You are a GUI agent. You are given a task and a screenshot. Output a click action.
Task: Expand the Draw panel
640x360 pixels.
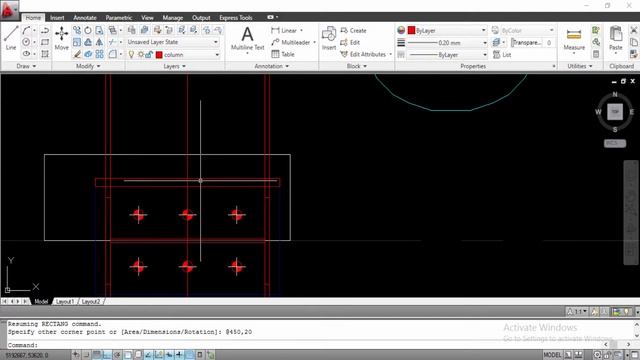26,66
